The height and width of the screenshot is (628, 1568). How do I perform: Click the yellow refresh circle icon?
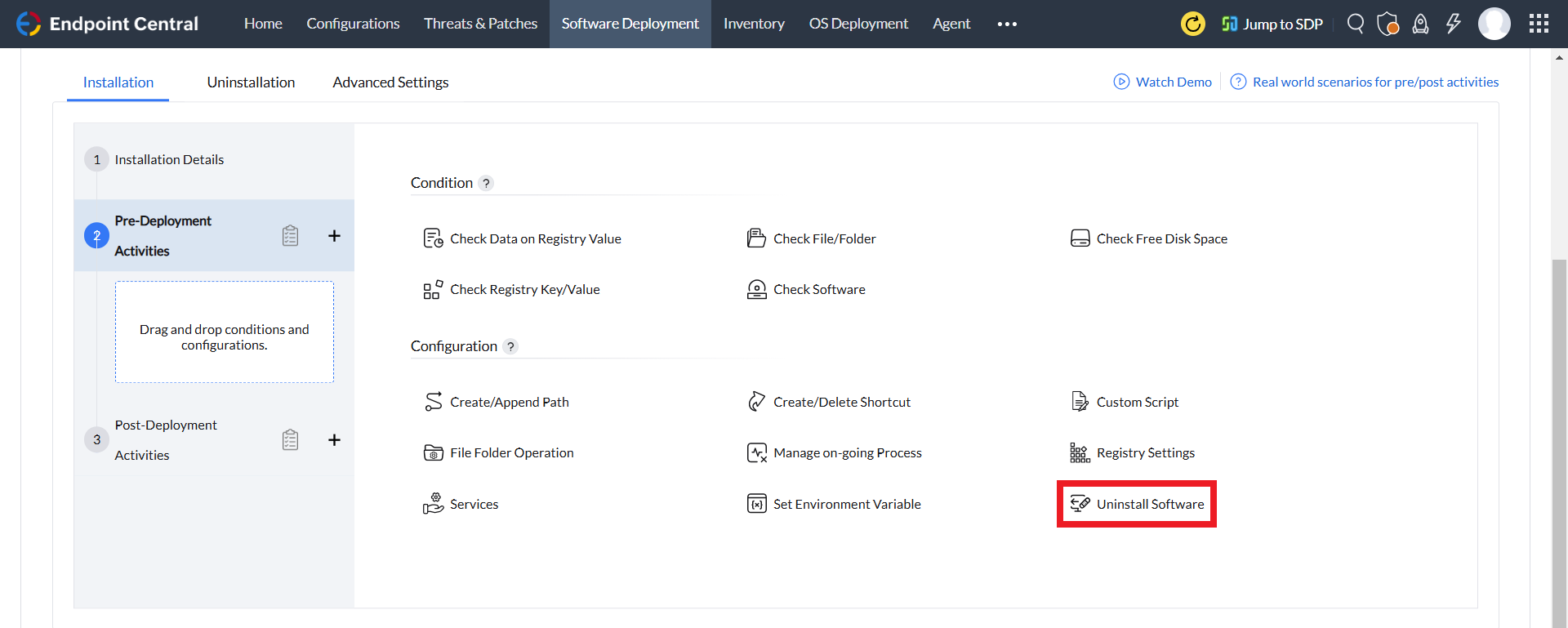click(x=1193, y=24)
